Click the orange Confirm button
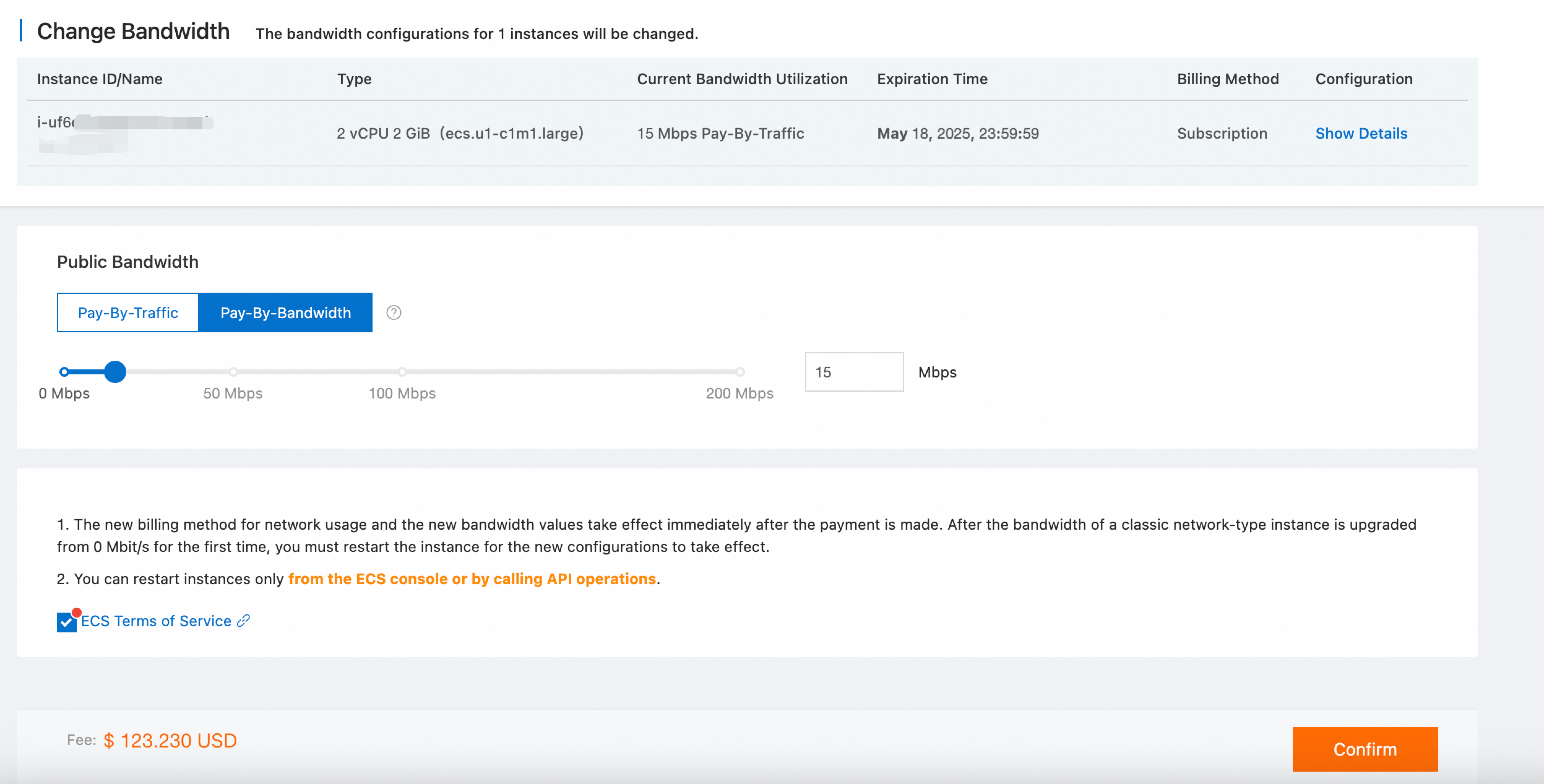 1365,749
